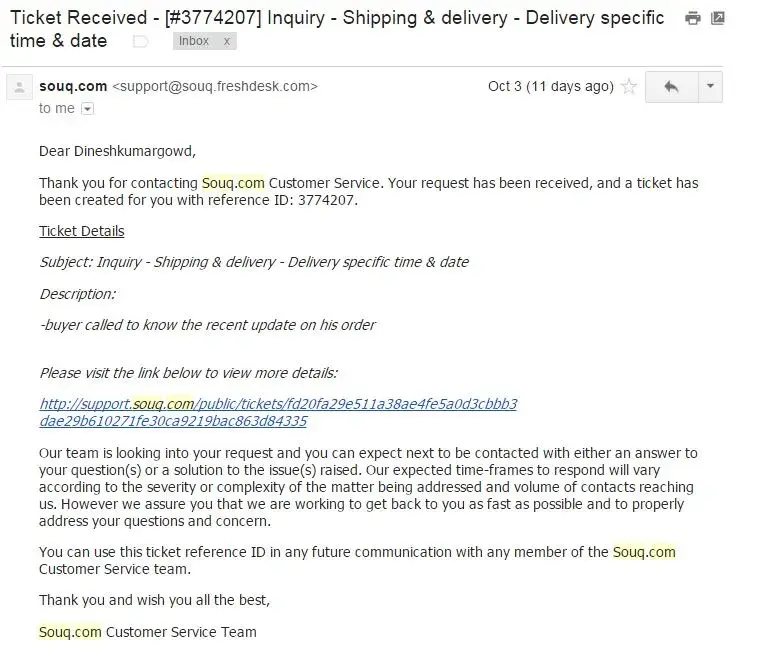Click the Oct 3 date timestamp
This screenshot has width=771, height=669.
[550, 86]
